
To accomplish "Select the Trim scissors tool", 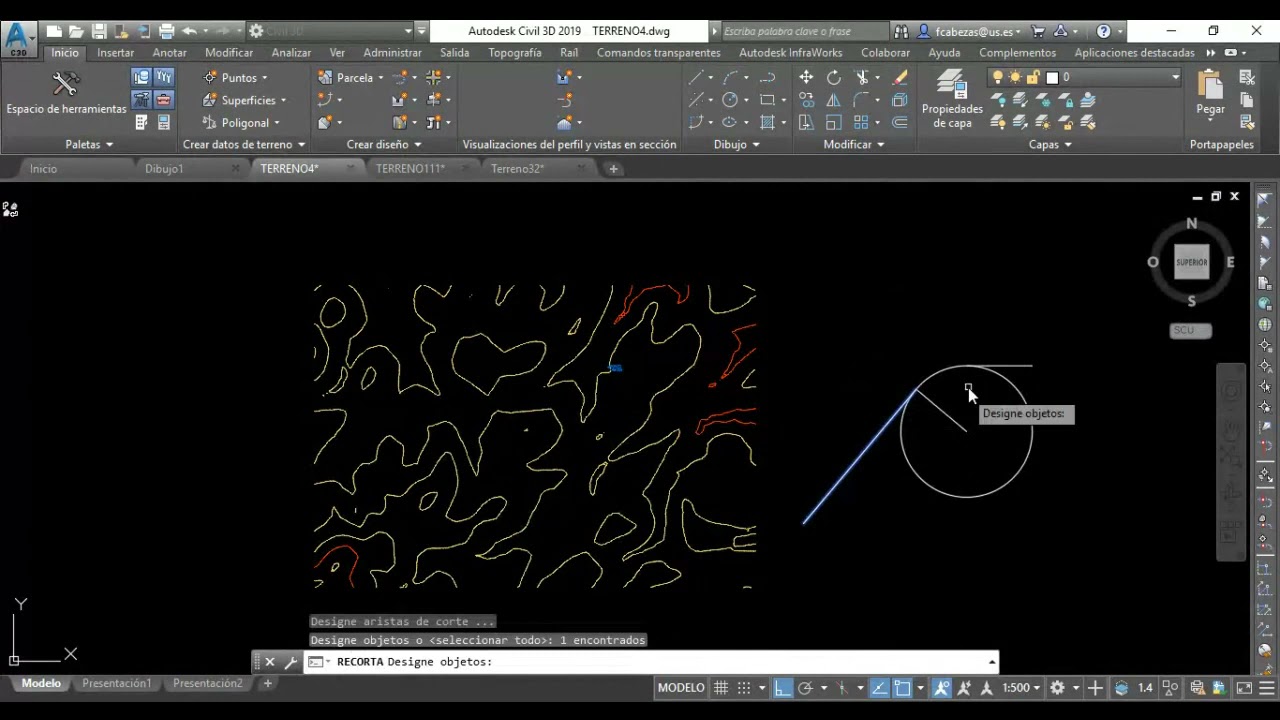I will tap(862, 77).
